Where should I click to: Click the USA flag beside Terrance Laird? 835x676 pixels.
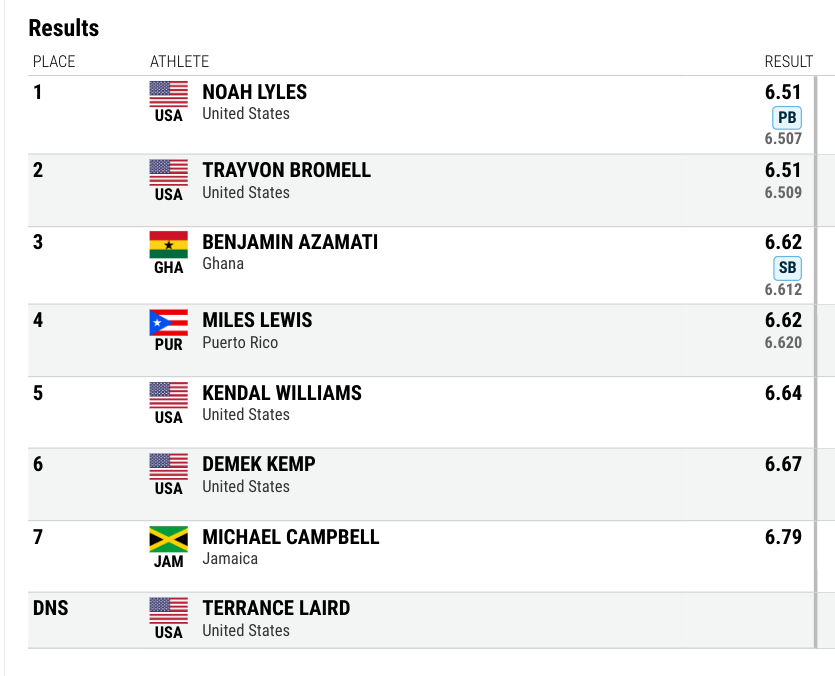click(x=168, y=610)
